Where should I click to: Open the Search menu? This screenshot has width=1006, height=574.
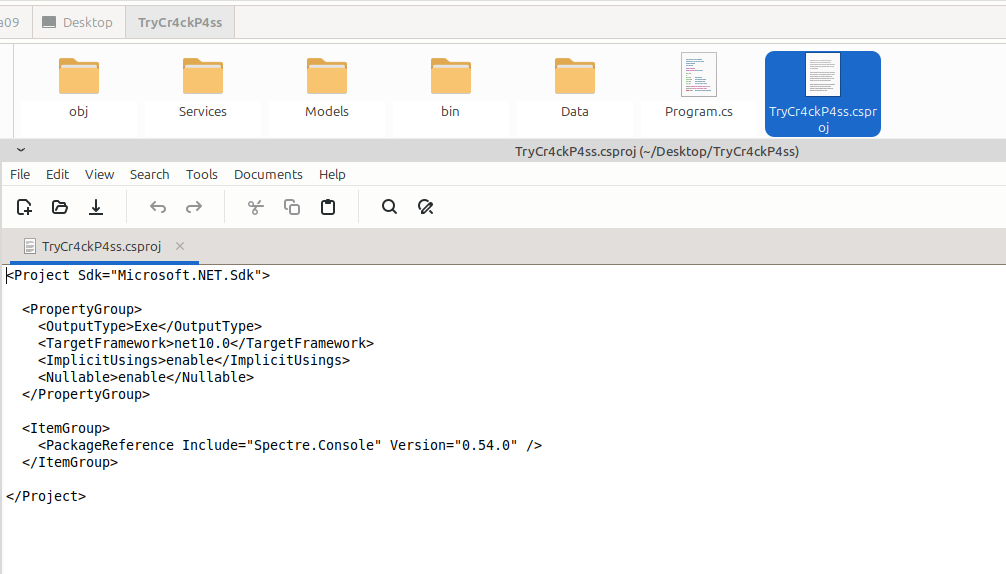pos(149,174)
